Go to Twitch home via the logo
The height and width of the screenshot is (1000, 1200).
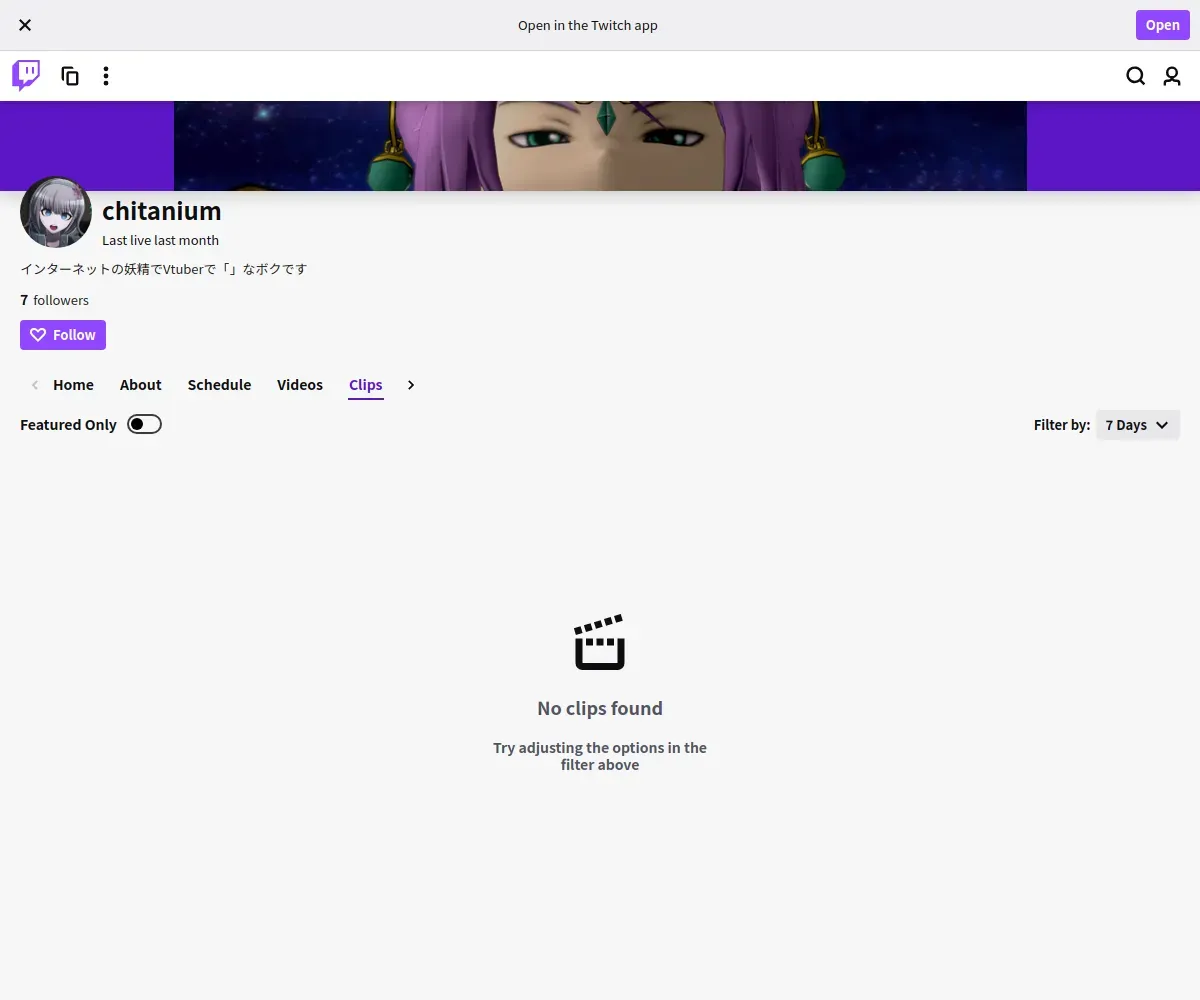point(26,76)
